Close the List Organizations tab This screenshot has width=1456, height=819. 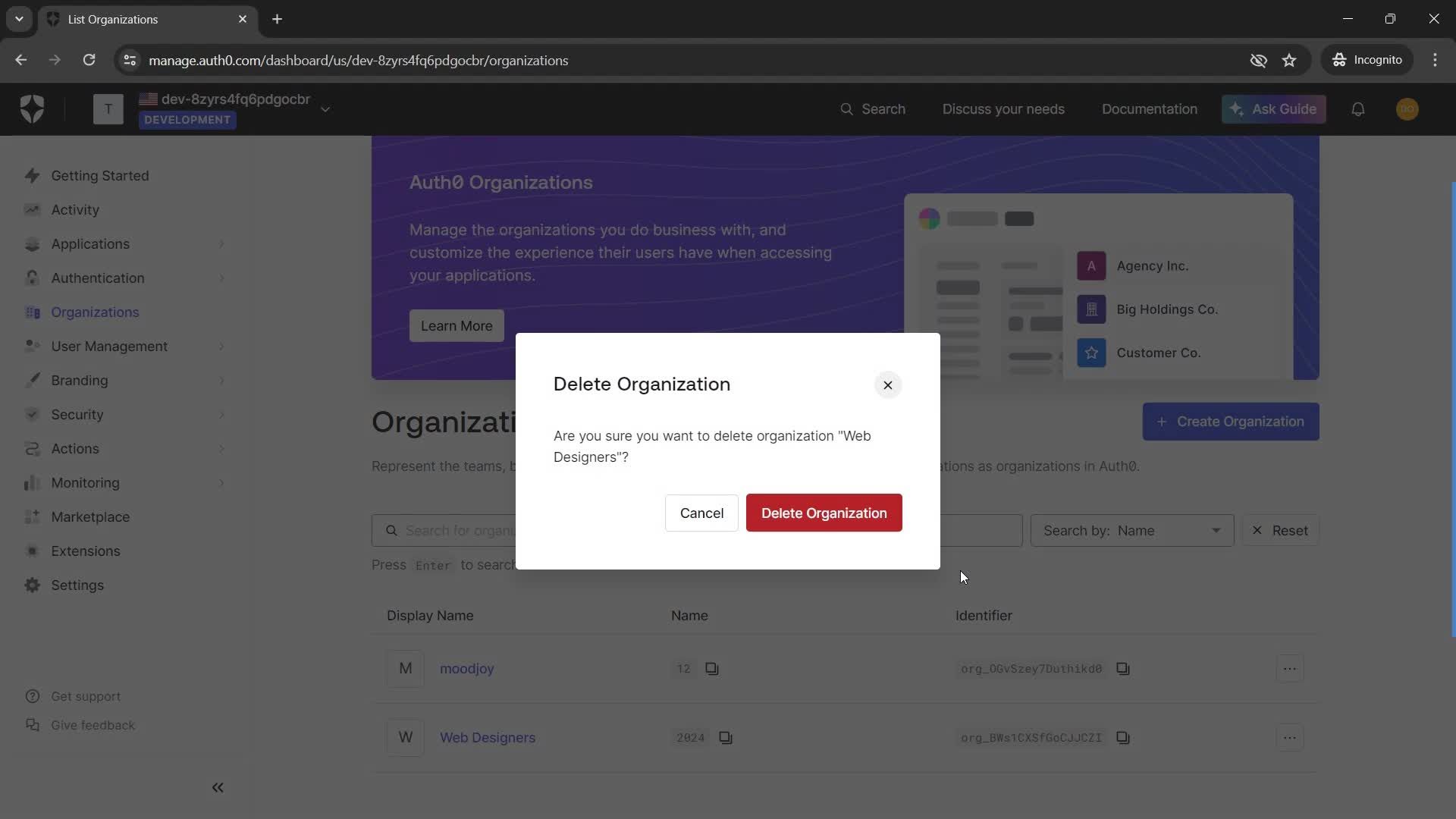(243, 19)
